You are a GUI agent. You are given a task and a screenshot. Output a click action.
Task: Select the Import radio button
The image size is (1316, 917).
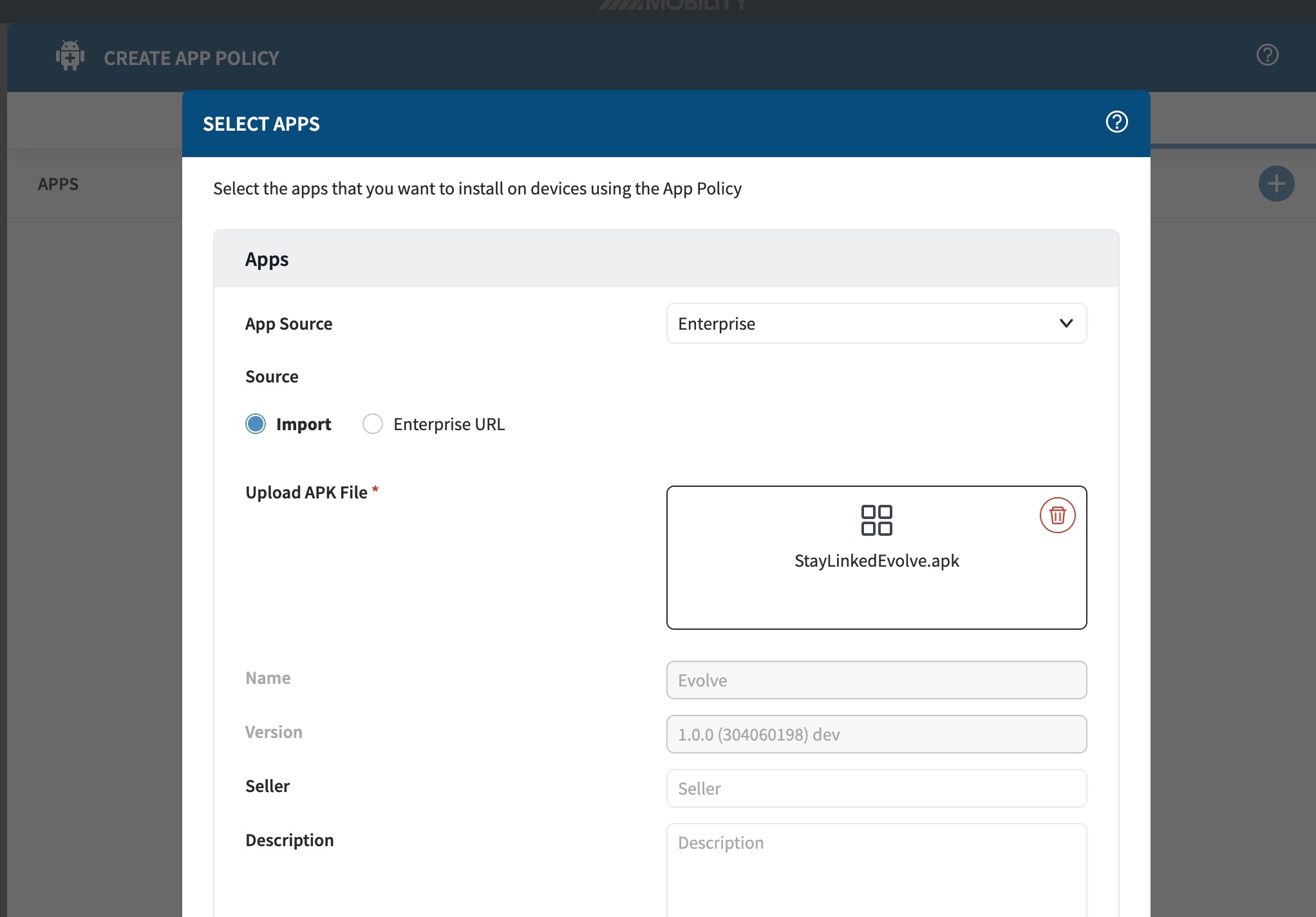pos(256,424)
